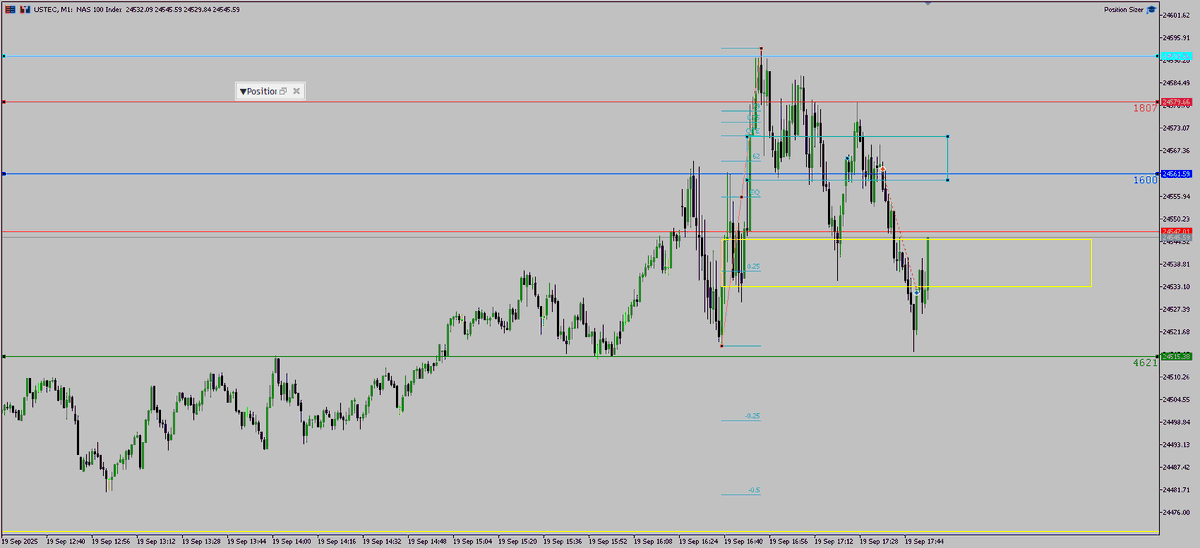Click the 24481.71 price scale value
Image resolution: width=1200 pixels, height=548 pixels.
click(1176, 489)
